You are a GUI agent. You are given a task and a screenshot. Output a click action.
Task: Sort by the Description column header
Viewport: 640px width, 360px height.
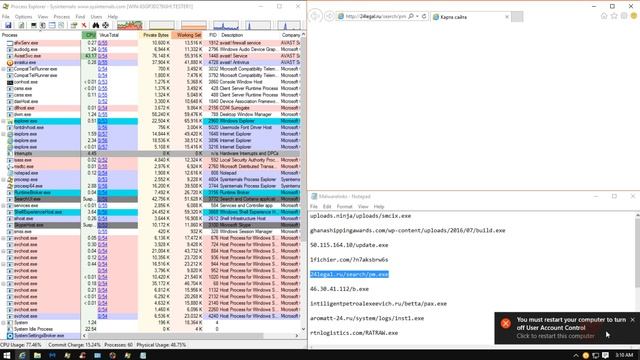[249, 35]
